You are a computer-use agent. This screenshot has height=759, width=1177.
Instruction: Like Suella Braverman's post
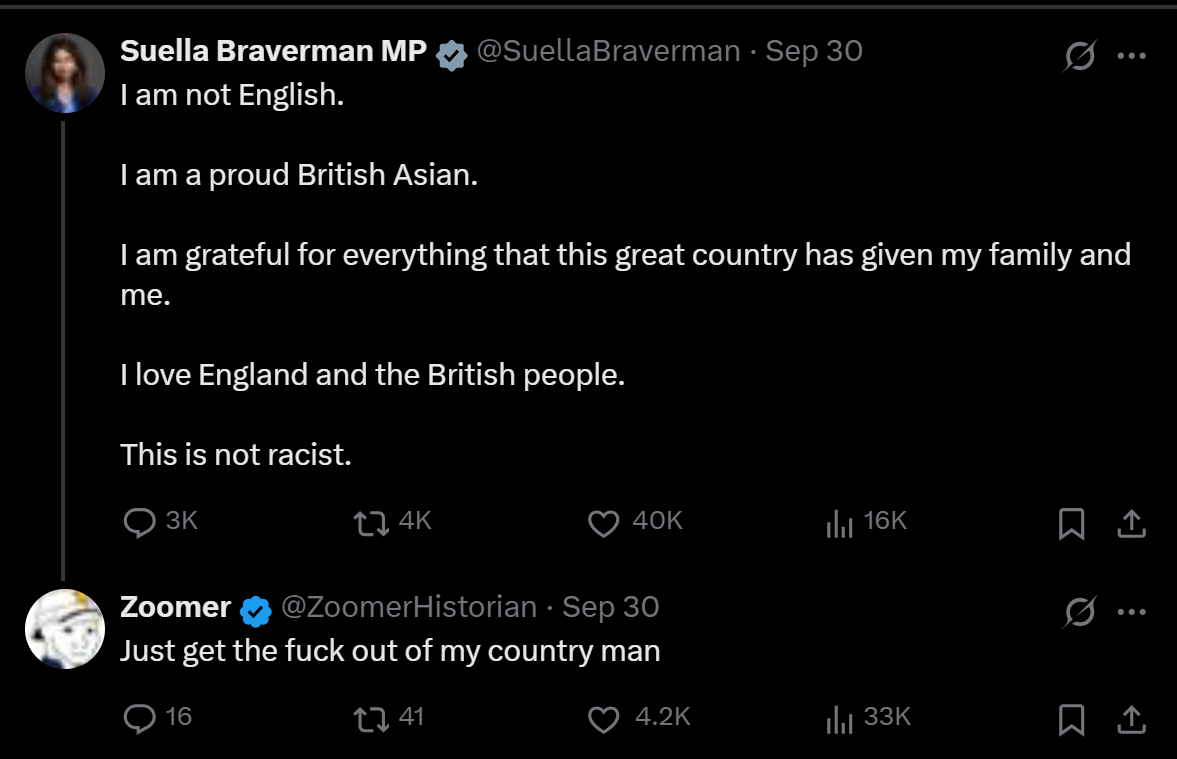[x=603, y=523]
